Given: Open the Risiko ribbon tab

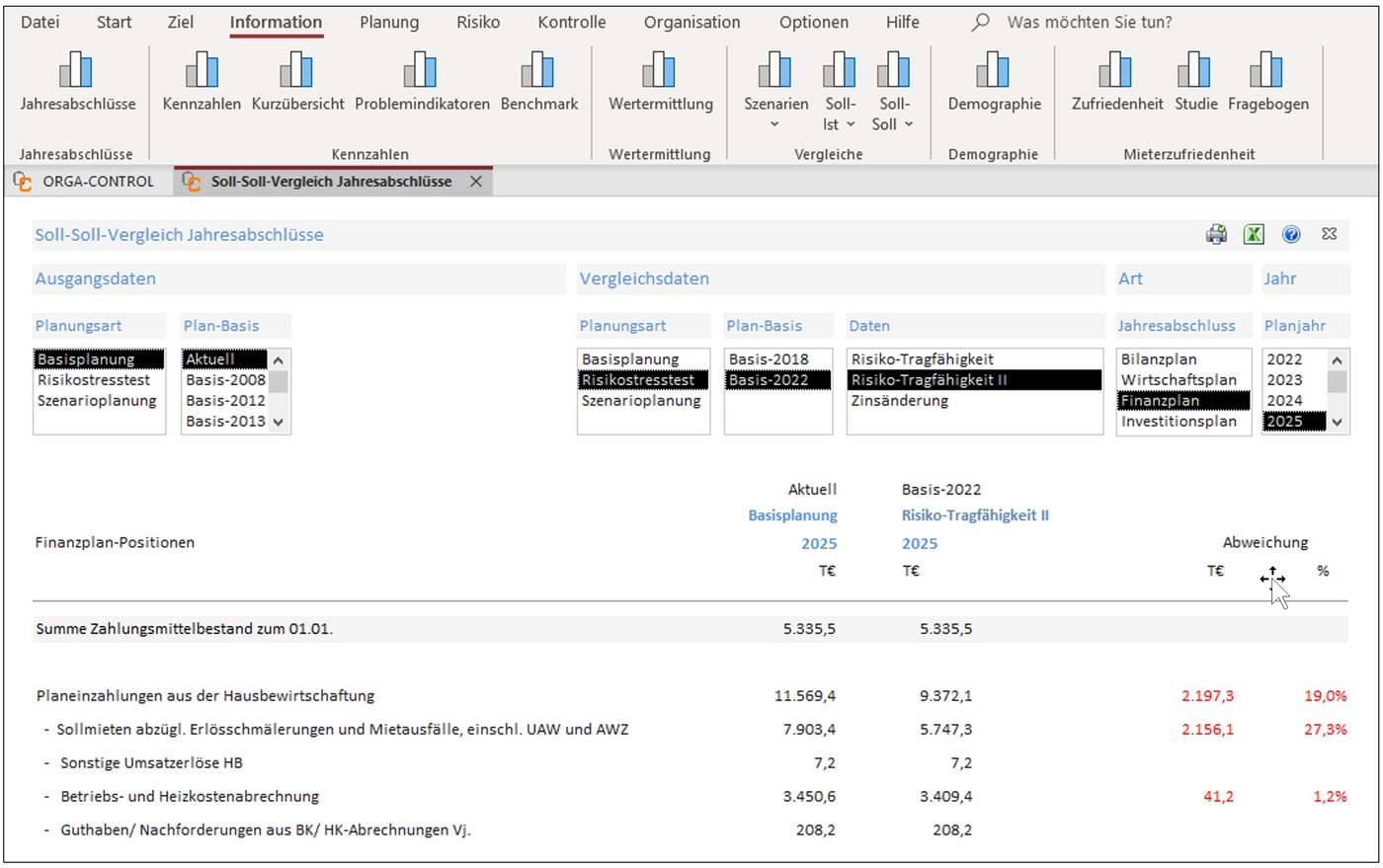Looking at the screenshot, I should pyautogui.click(x=478, y=22).
